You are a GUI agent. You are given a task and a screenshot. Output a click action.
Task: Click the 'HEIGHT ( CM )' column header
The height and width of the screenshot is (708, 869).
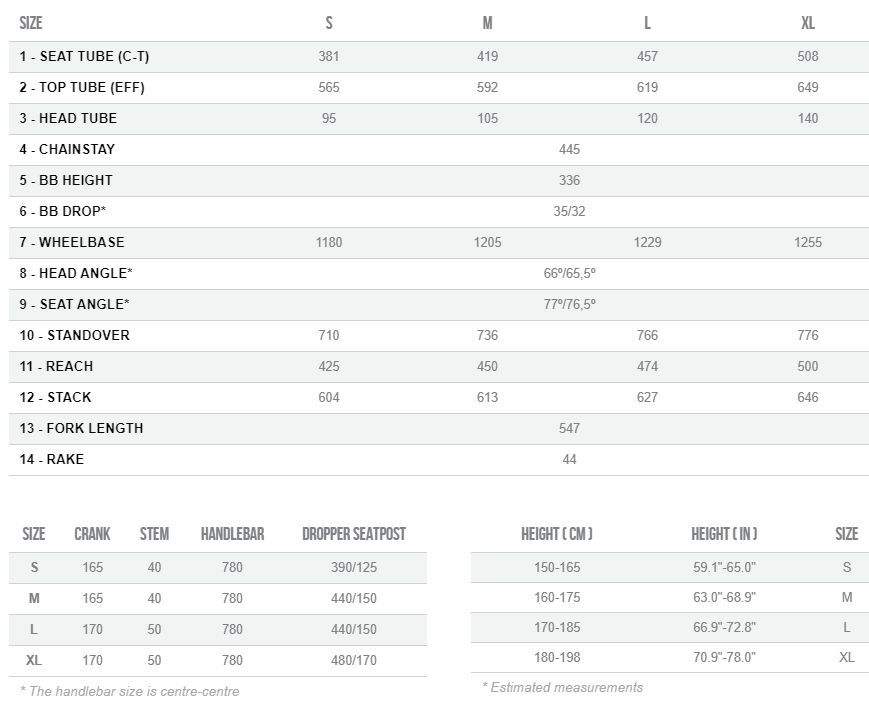coord(557,535)
